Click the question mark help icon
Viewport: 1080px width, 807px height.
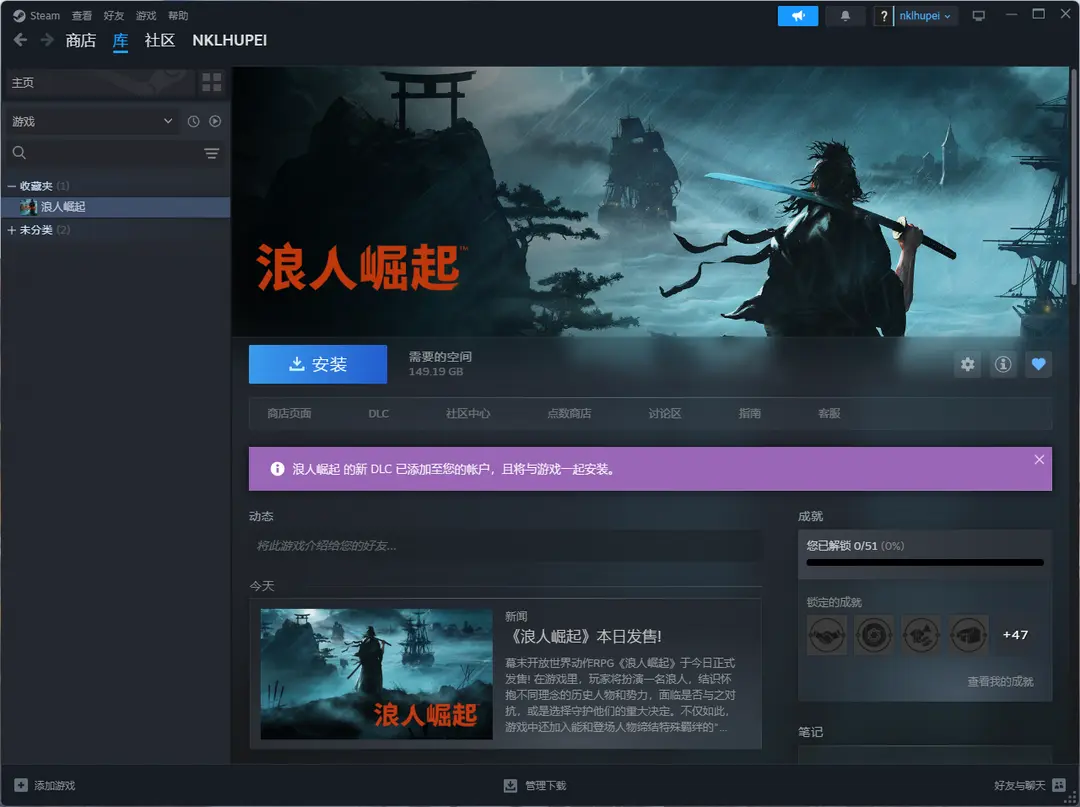tap(884, 16)
